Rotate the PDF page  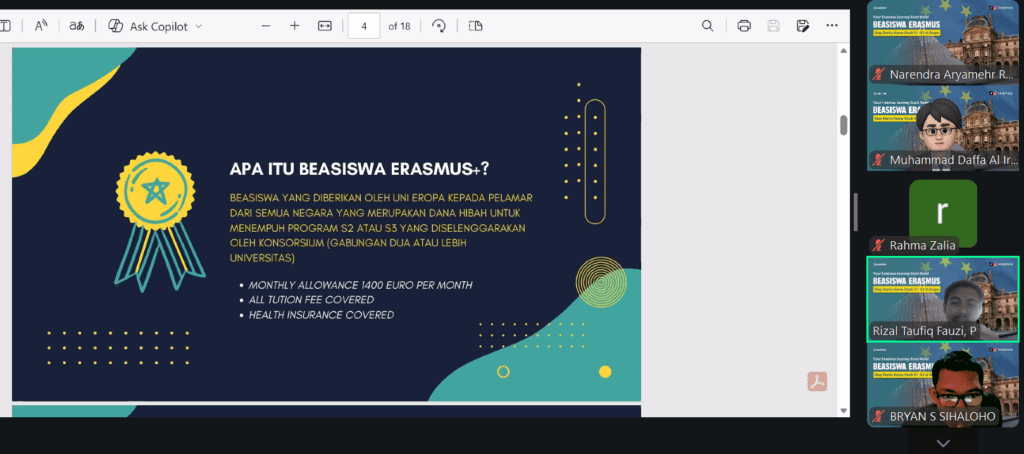(439, 26)
